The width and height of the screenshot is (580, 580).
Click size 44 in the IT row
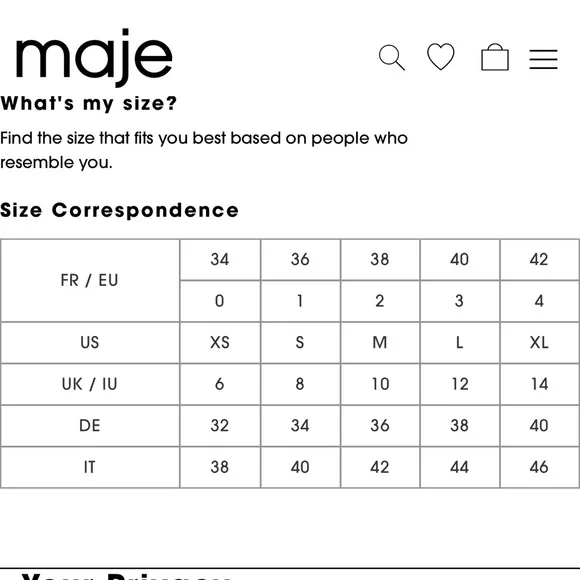coord(459,467)
